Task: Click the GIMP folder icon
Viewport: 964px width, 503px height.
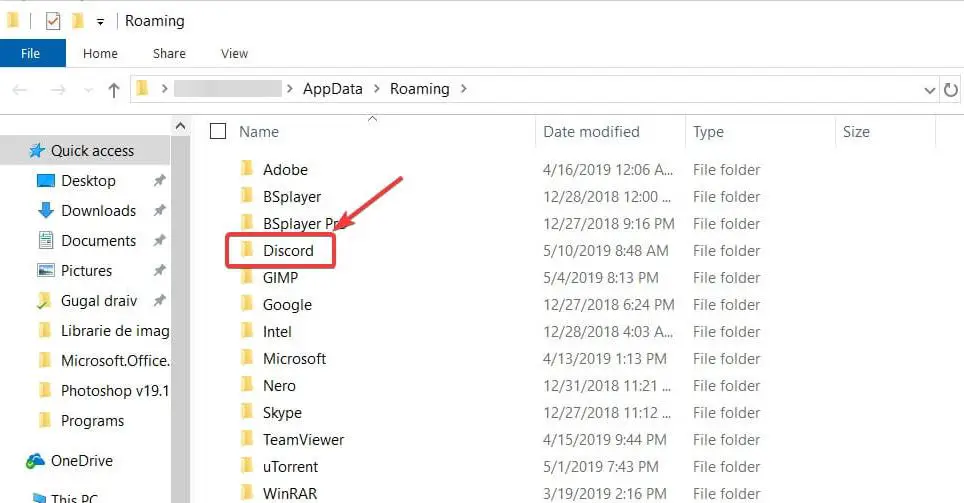Action: [247, 277]
